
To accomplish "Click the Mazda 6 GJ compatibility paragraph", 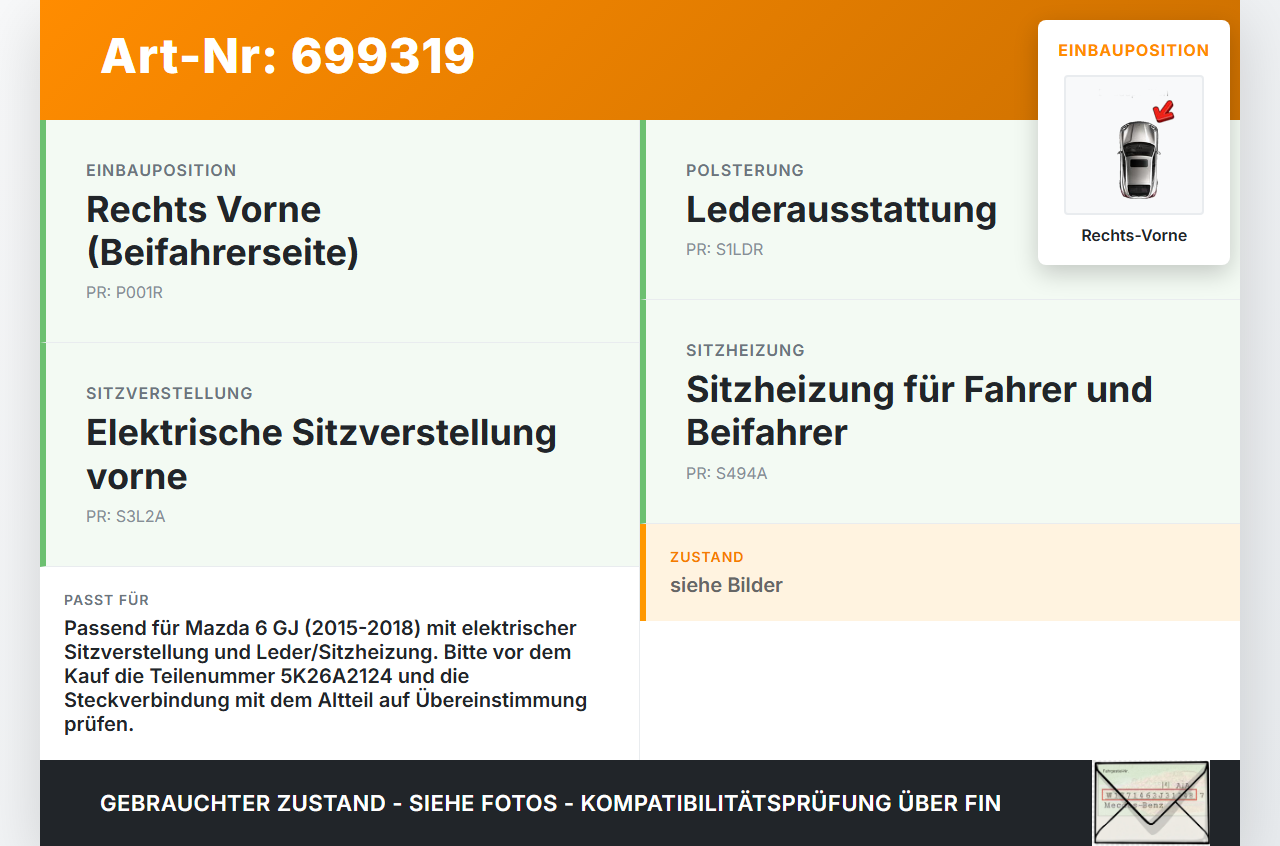I will pyautogui.click(x=326, y=676).
